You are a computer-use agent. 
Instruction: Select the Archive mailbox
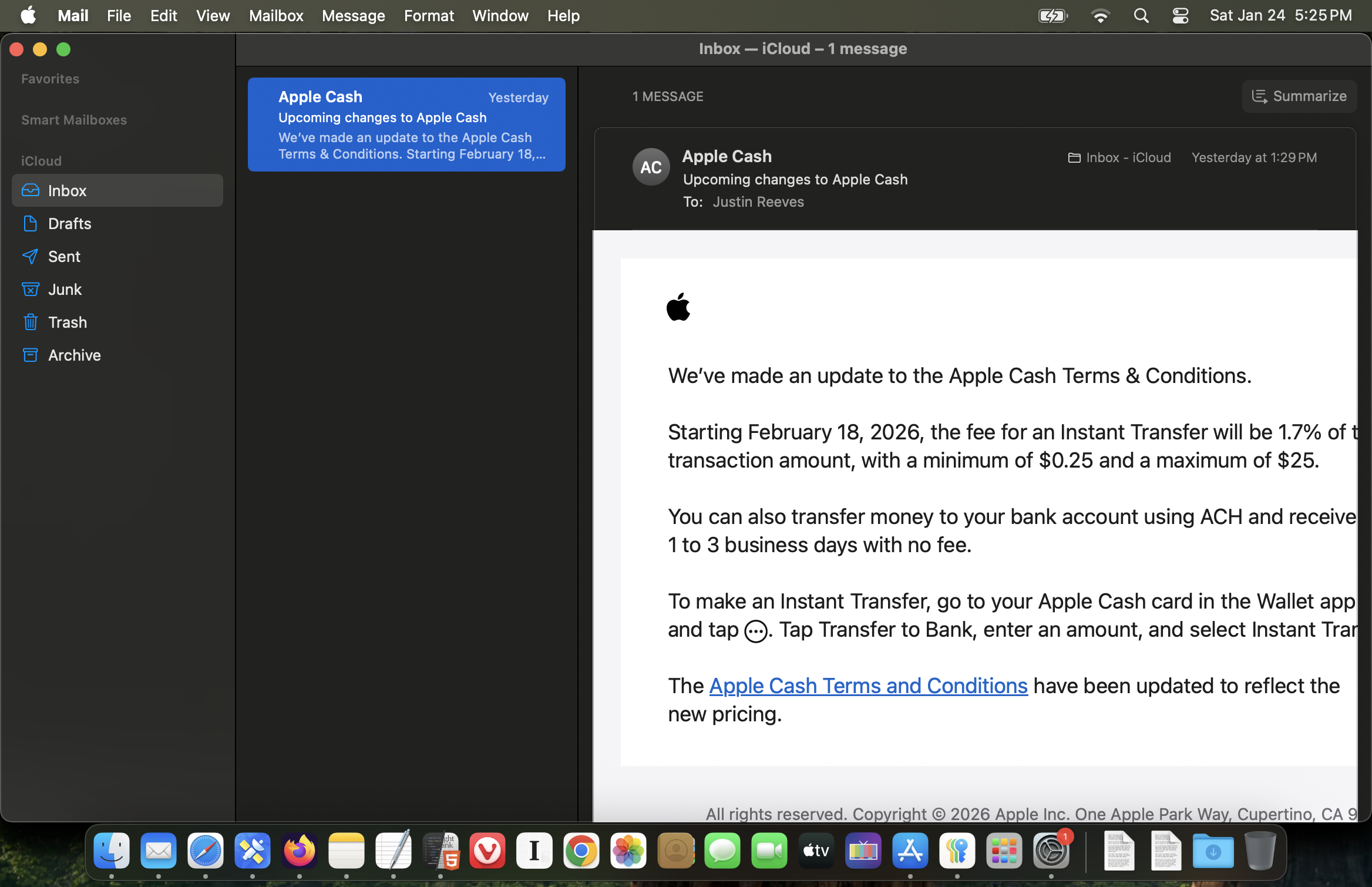pyautogui.click(x=74, y=355)
